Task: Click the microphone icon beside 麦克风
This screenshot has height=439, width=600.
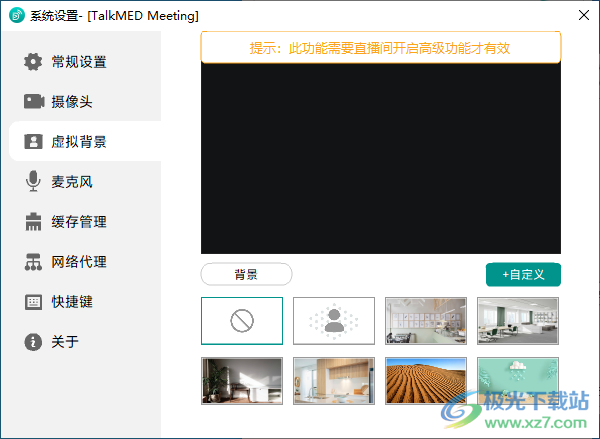Action: coord(33,181)
